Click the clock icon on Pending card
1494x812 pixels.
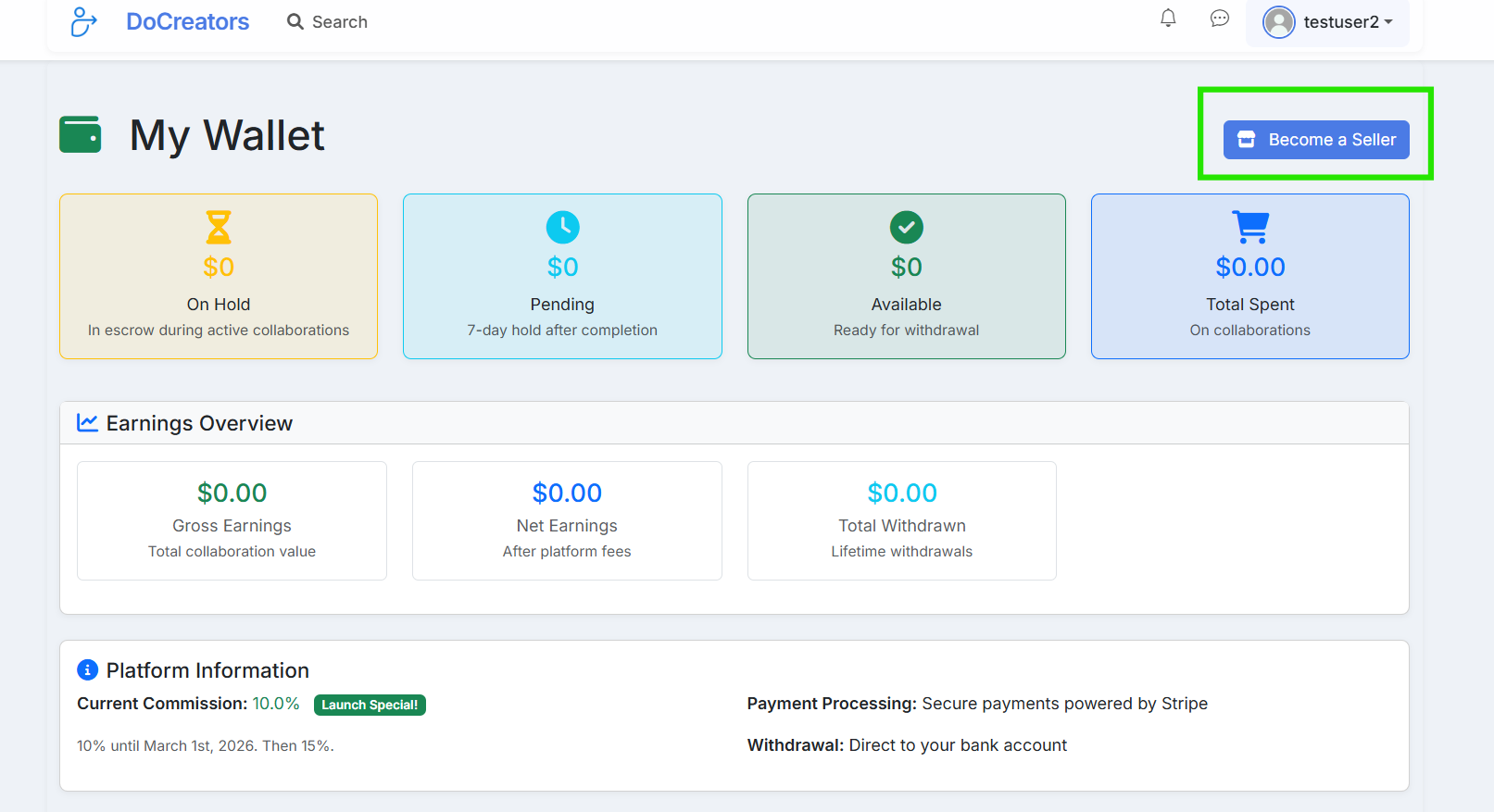(x=562, y=227)
